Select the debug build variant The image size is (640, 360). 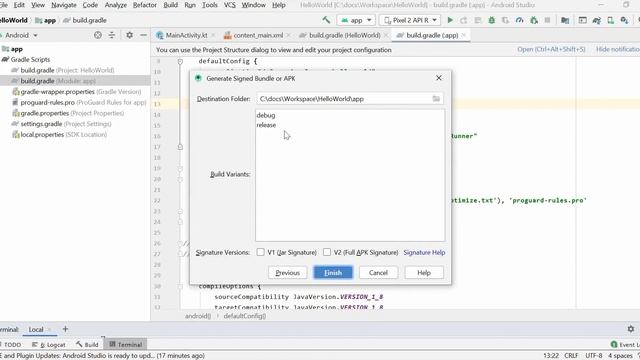266,116
